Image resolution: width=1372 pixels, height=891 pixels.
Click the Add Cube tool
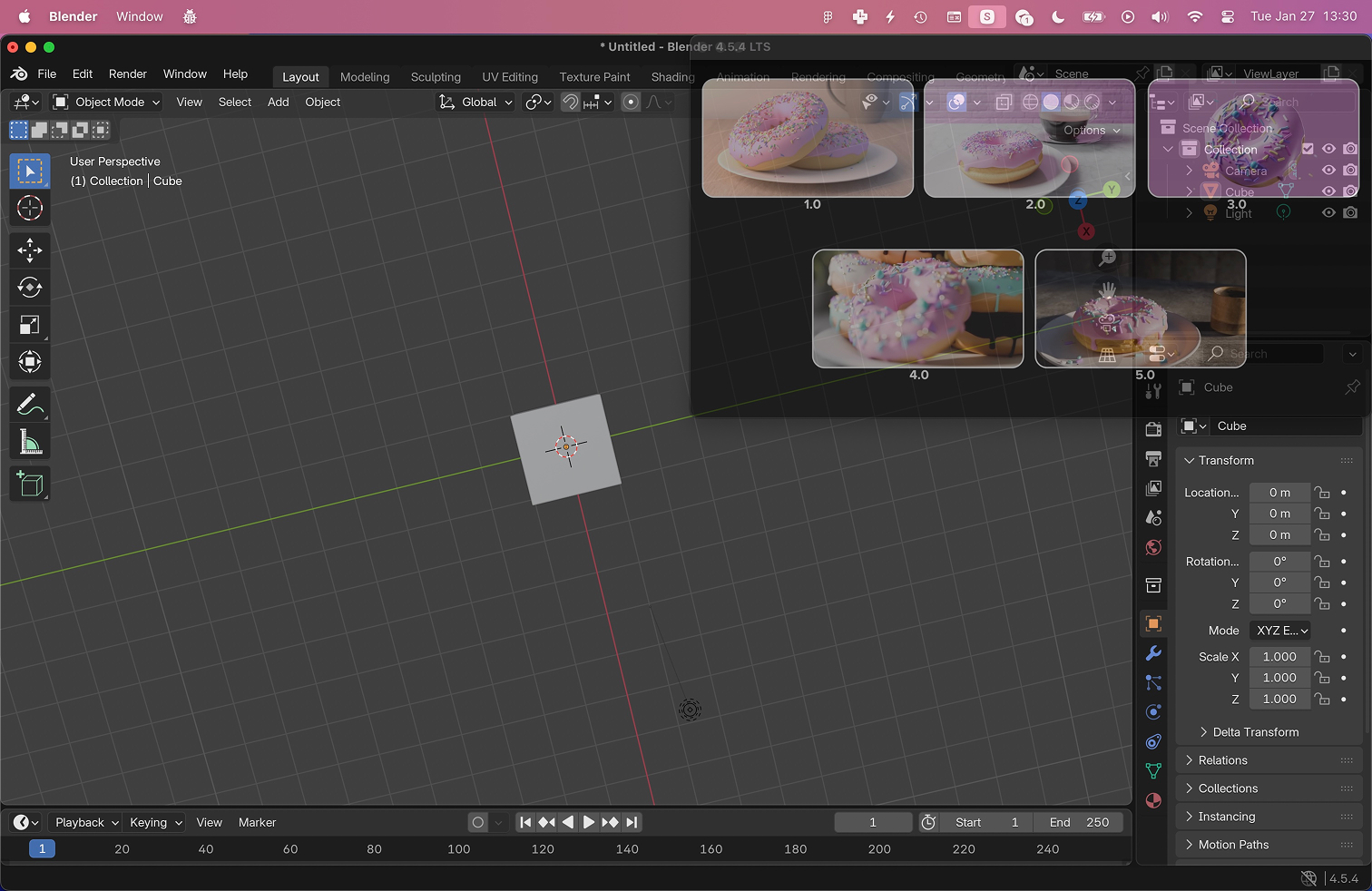pyautogui.click(x=30, y=484)
